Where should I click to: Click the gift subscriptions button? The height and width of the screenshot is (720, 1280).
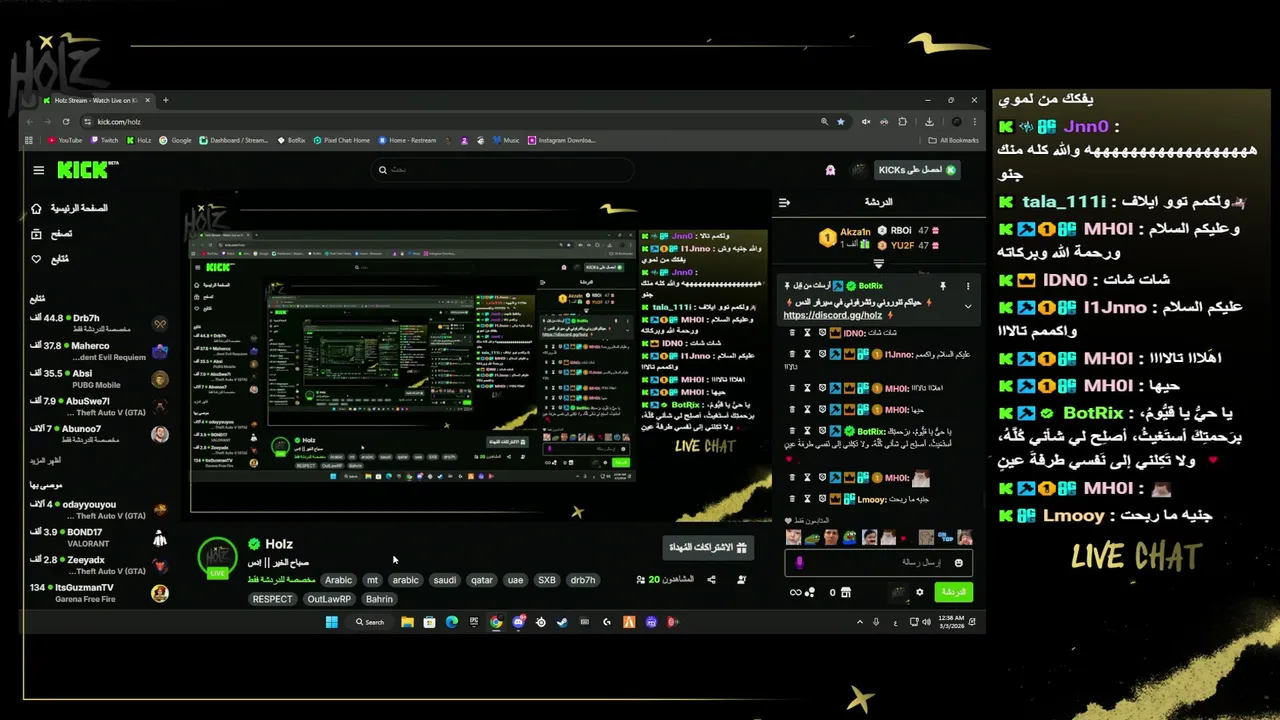[x=707, y=547]
